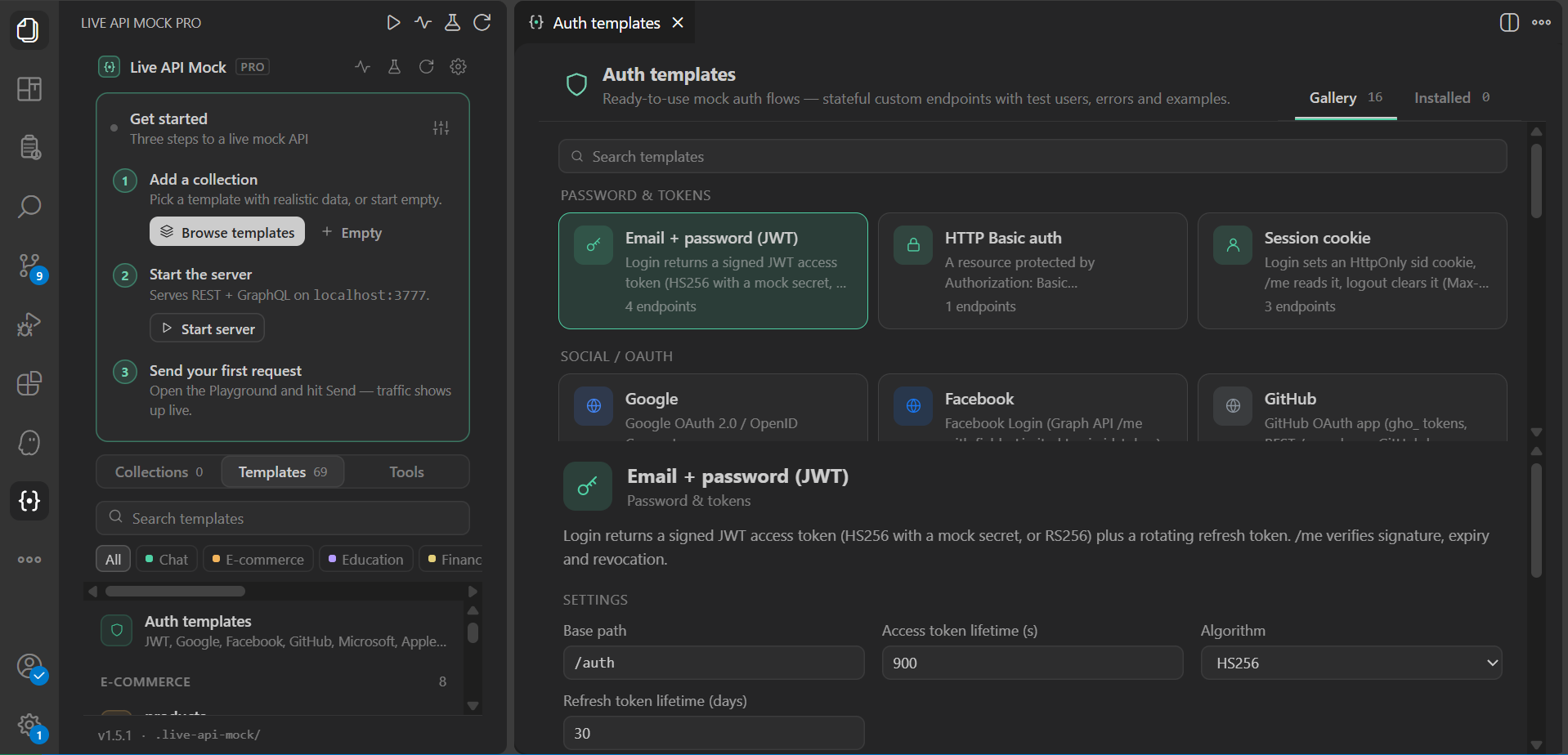Open the Search magnifier in activity bar
The width and height of the screenshot is (1568, 755).
coord(29,207)
